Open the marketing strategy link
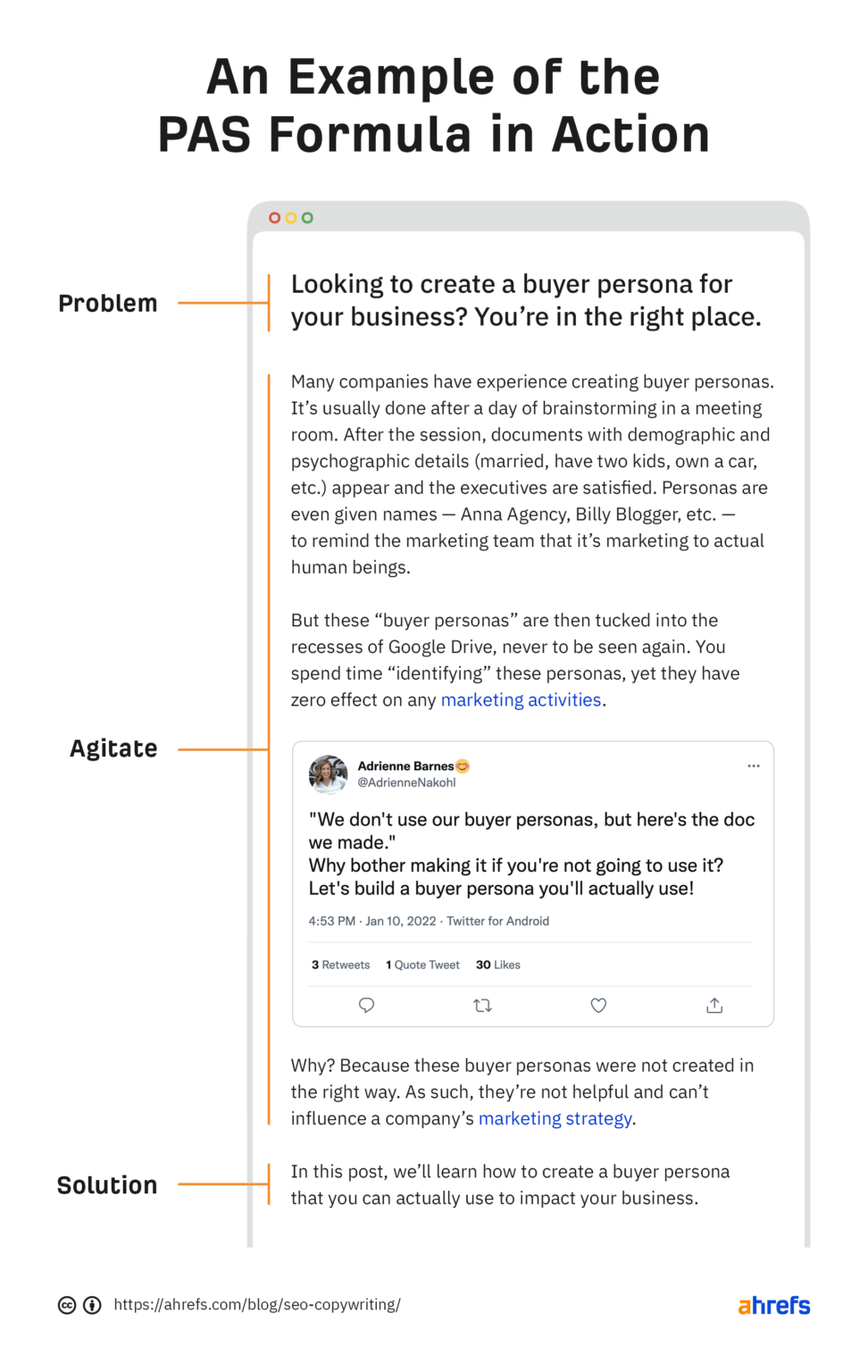 click(x=555, y=1117)
